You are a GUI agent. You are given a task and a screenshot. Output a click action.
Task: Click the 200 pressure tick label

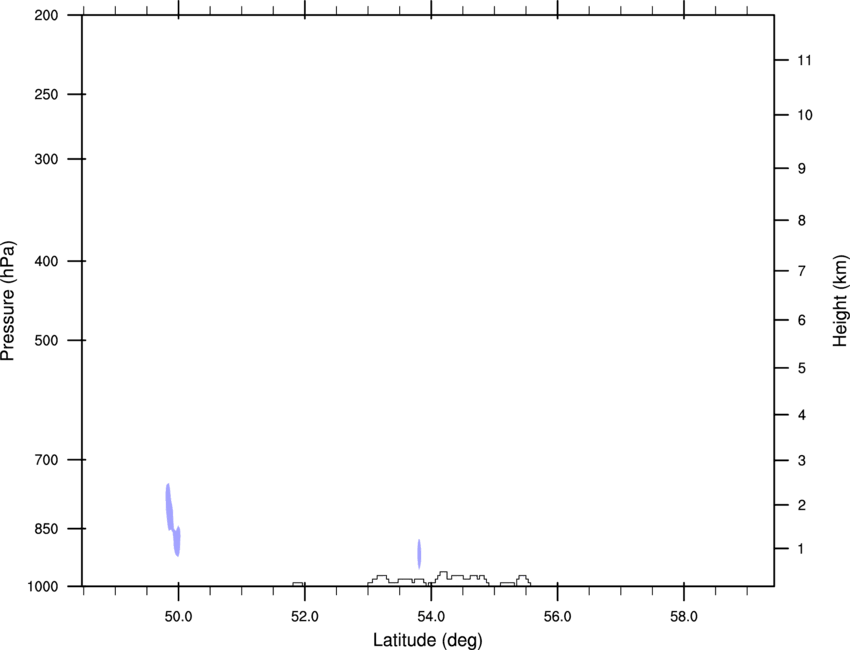click(x=46, y=15)
